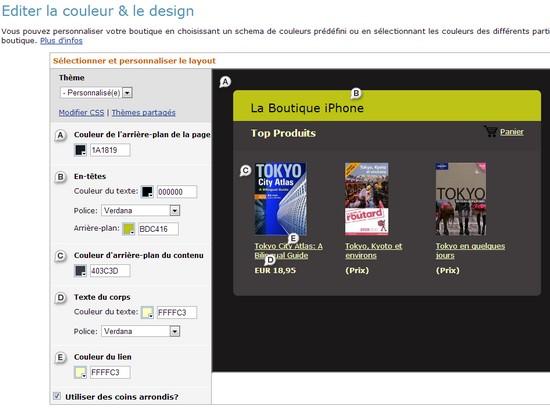This screenshot has height=412, width=550.
Task: Open the En-têtes Police font dropdown
Action: click(141, 210)
